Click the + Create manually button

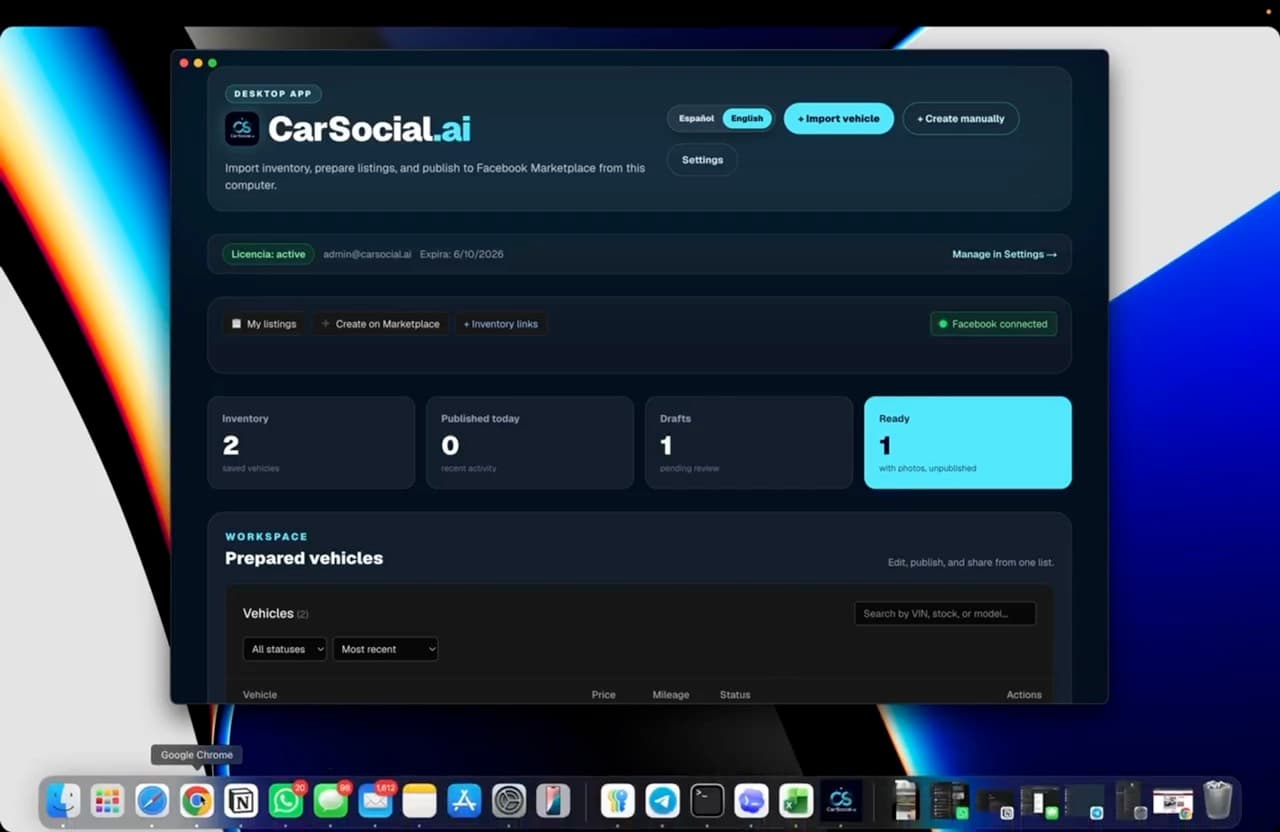click(960, 118)
